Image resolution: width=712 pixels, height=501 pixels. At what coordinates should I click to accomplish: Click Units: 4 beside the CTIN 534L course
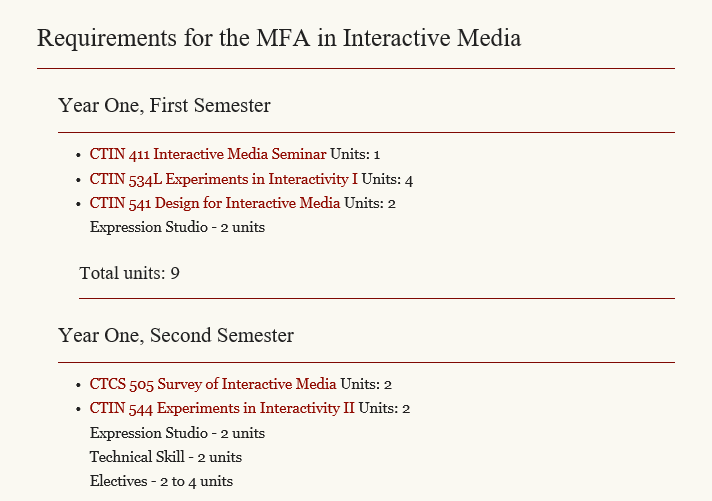click(387, 179)
